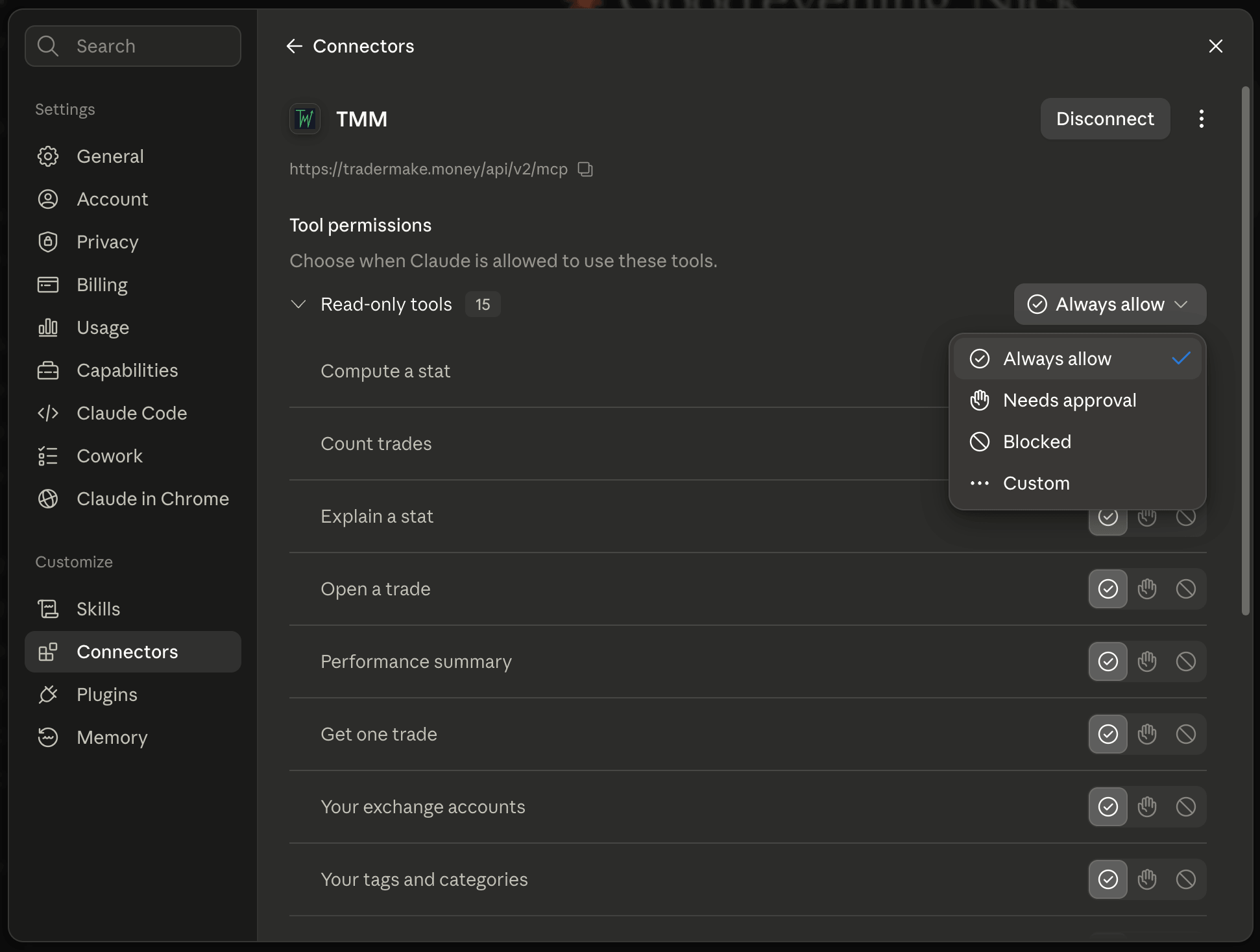Screen dimensions: 1260x952
Task: Click the back arrow next to Connectors
Action: (x=295, y=46)
